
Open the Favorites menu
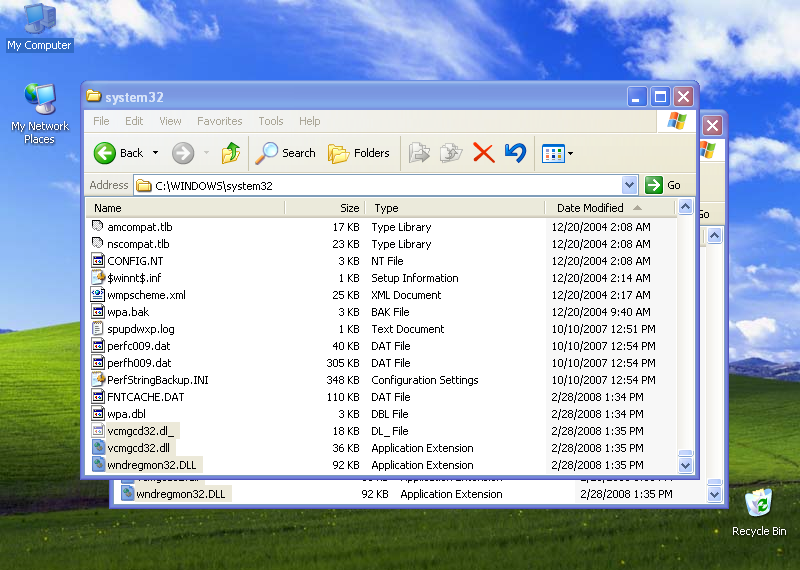click(219, 121)
